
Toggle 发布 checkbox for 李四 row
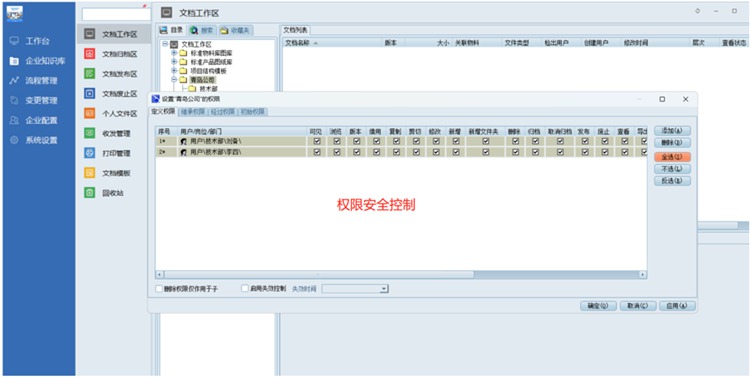(x=585, y=152)
